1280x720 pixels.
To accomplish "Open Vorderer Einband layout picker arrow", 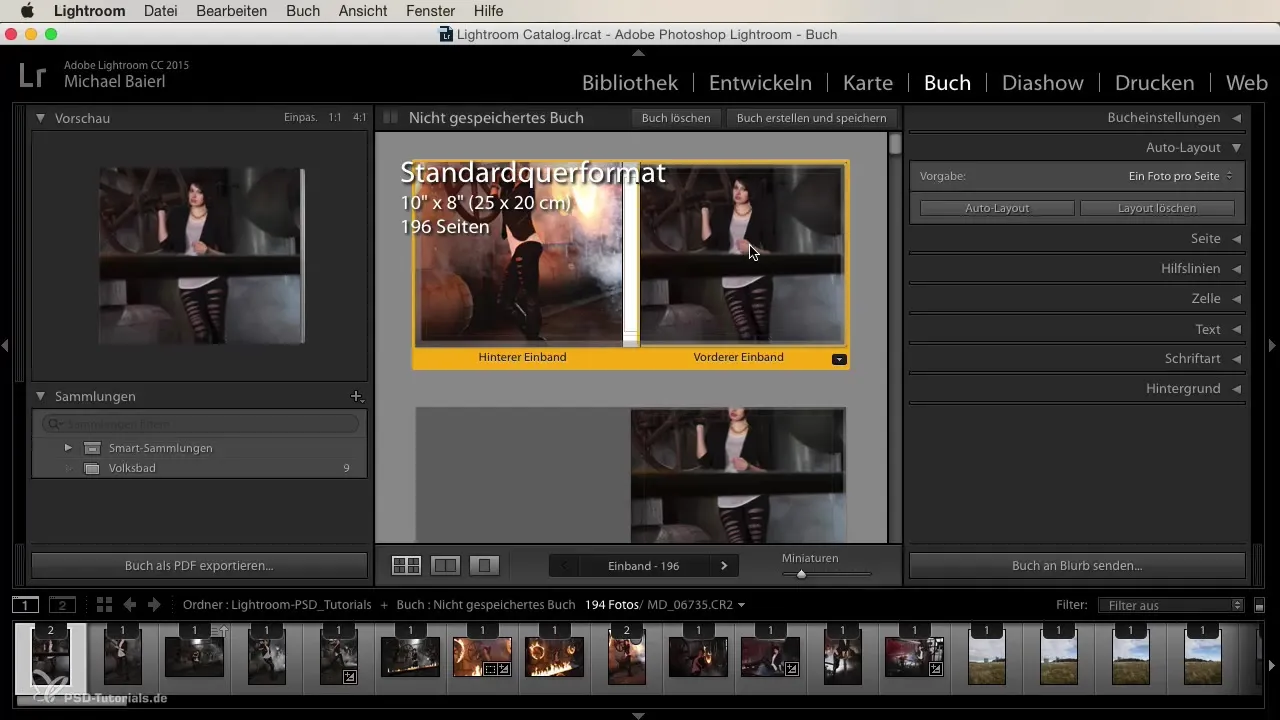I will (x=839, y=359).
